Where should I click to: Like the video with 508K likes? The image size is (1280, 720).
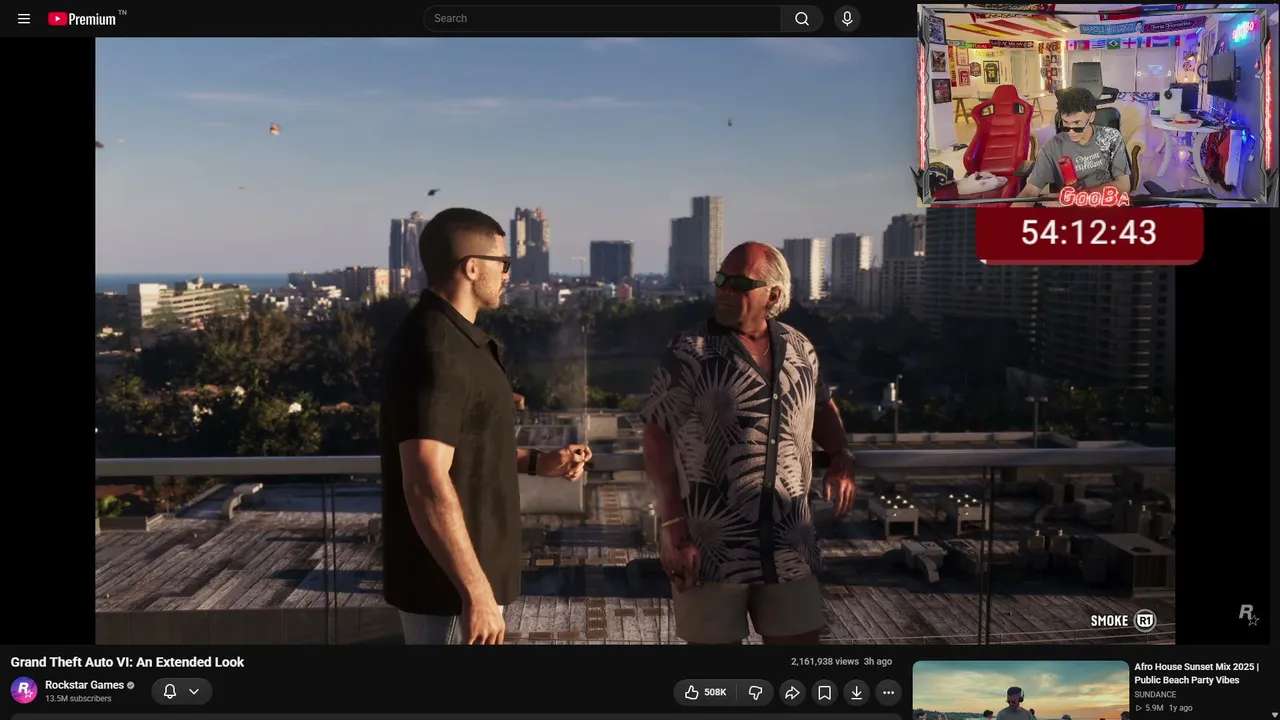706,692
